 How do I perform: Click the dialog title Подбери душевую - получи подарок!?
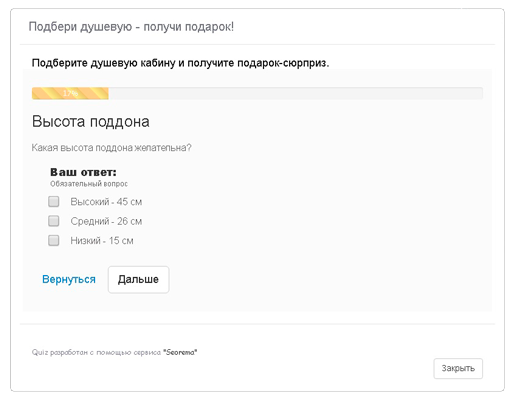[131, 27]
